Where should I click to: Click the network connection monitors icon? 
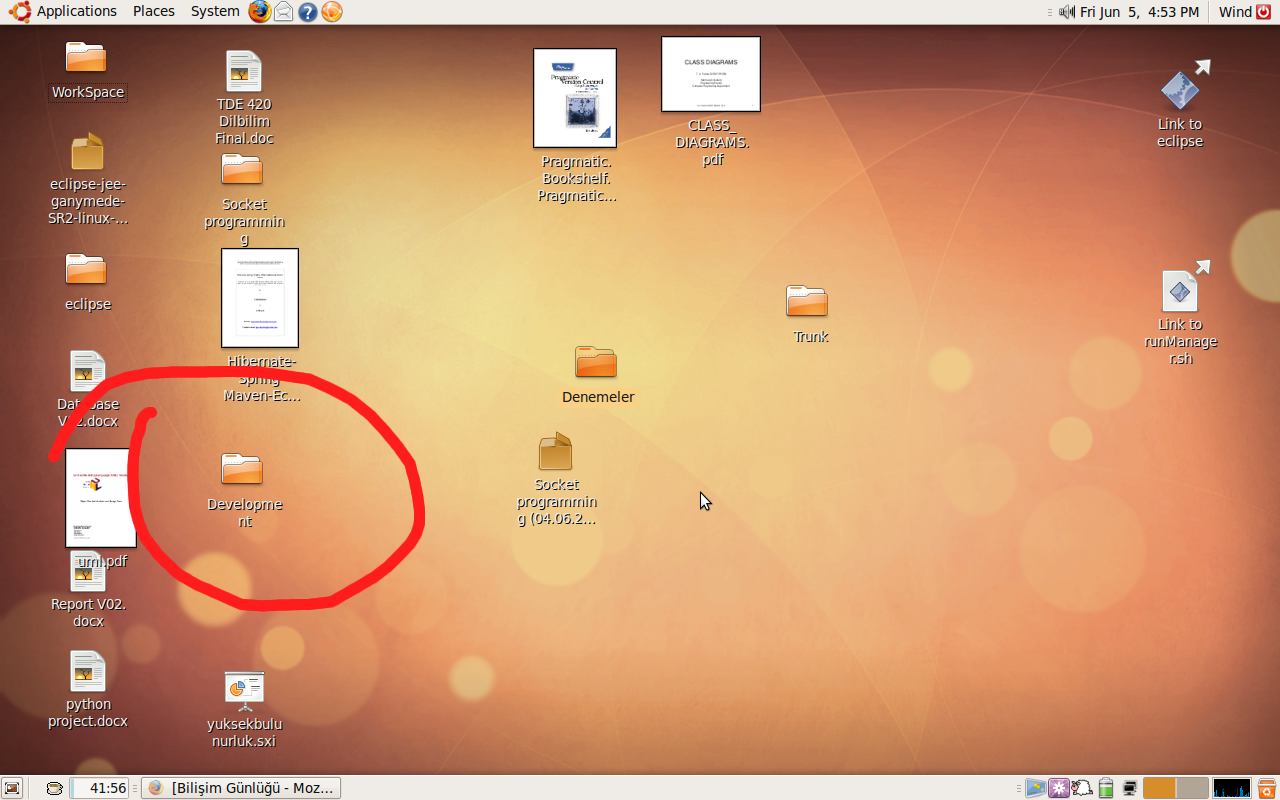(x=1128, y=788)
